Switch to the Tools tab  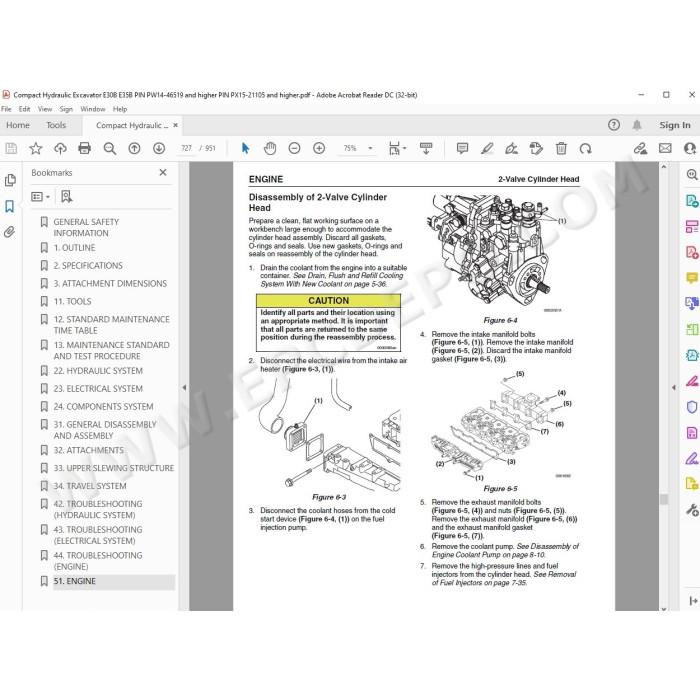56,125
